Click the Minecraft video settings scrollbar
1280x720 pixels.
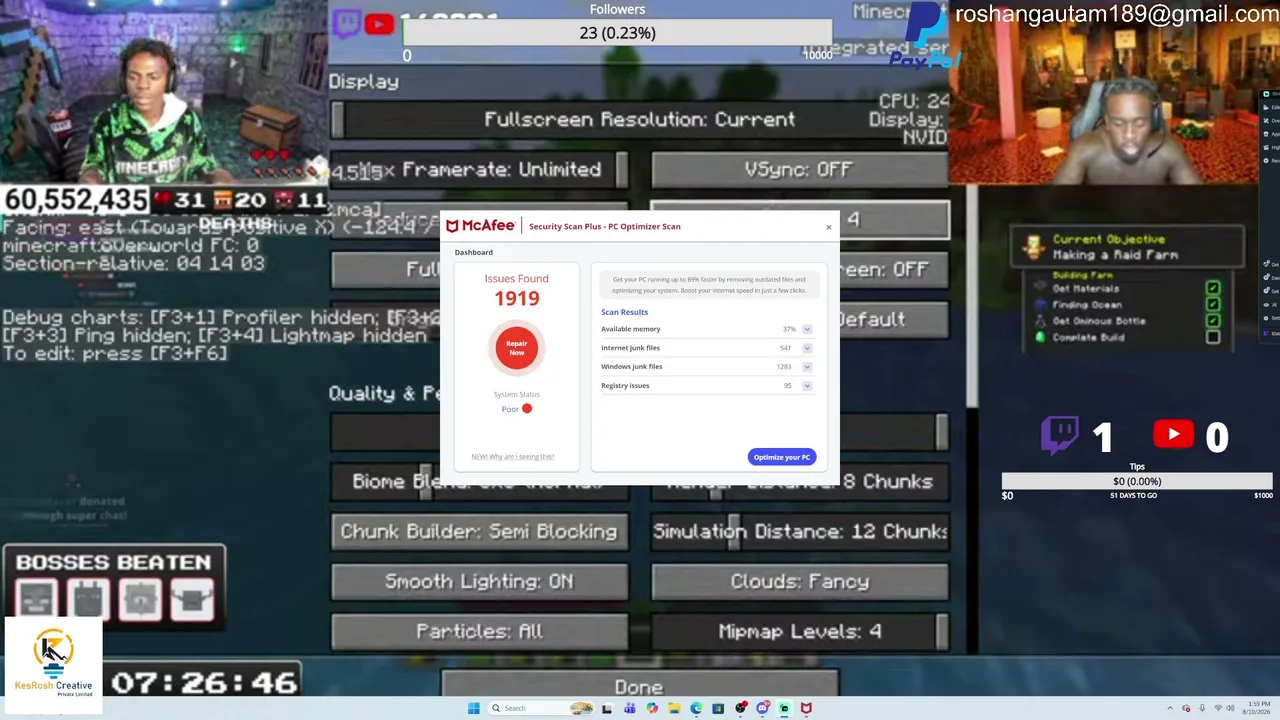972,295
